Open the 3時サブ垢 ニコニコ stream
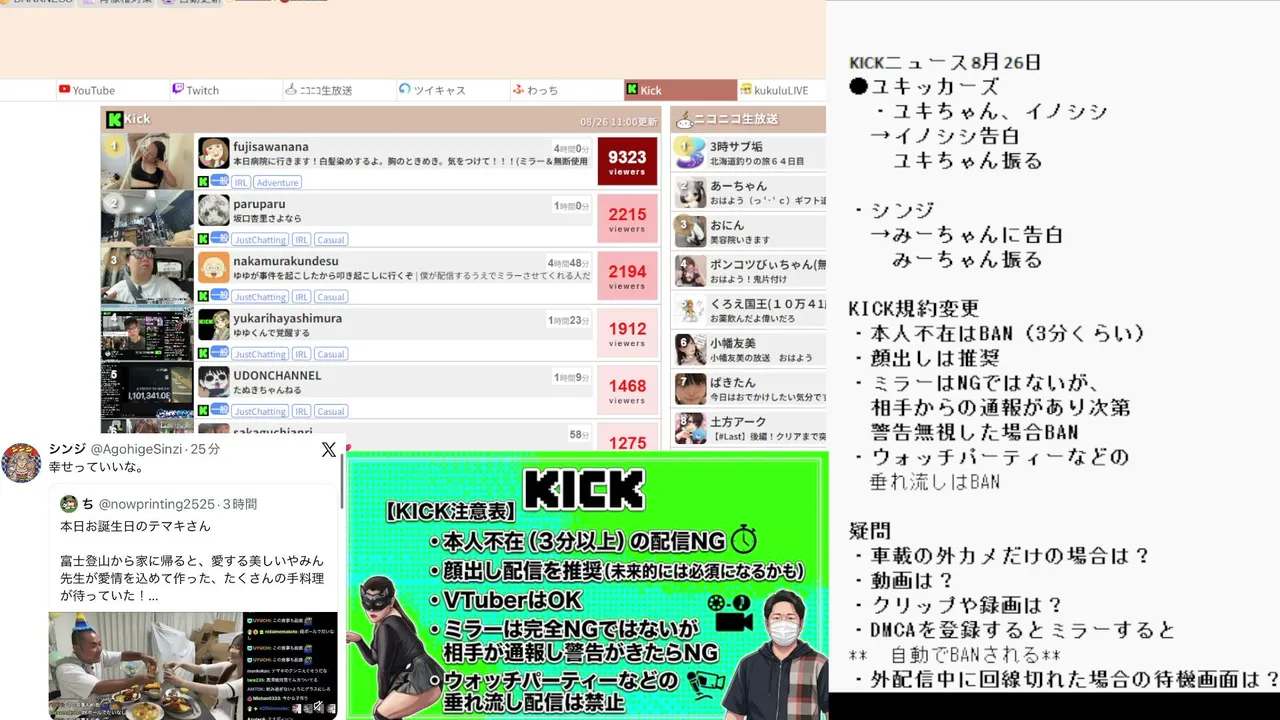Viewport: 1280px width, 720px height. (x=749, y=153)
